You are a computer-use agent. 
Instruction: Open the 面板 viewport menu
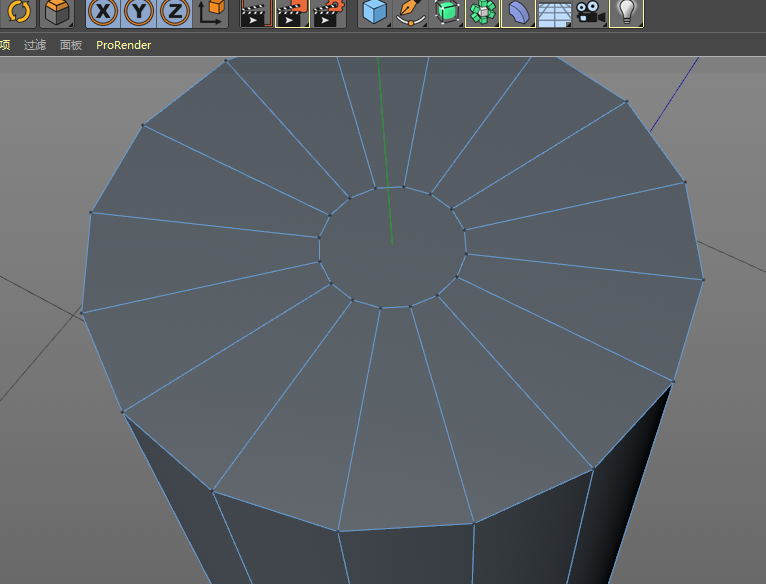71,45
